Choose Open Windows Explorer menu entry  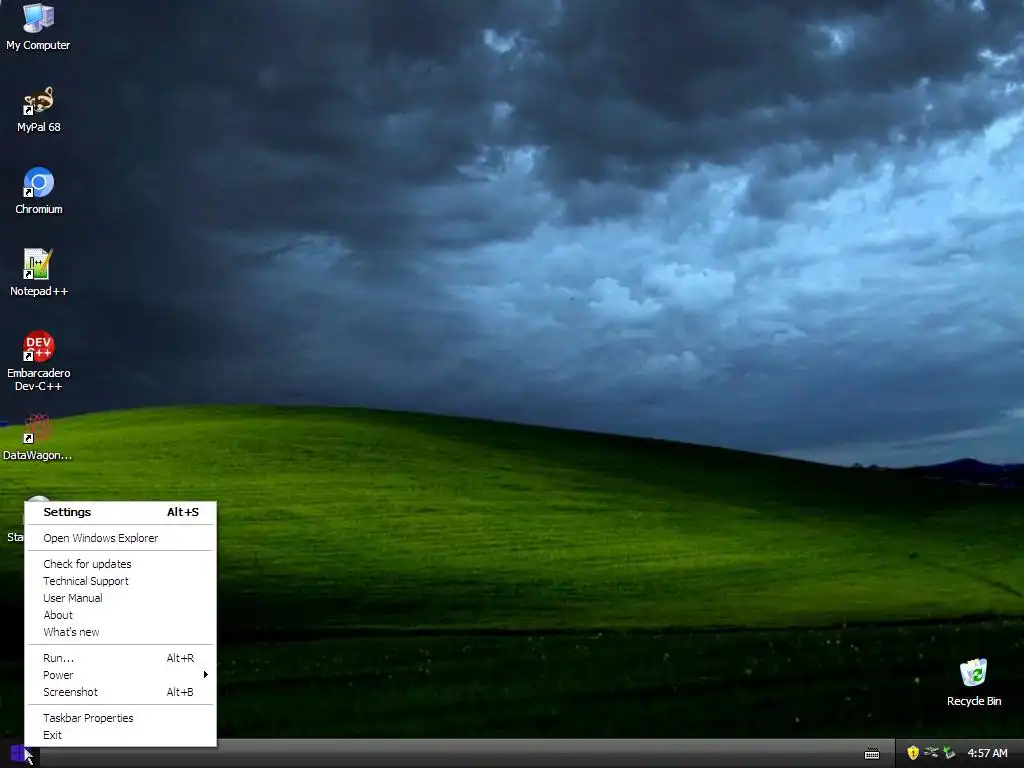(x=120, y=538)
